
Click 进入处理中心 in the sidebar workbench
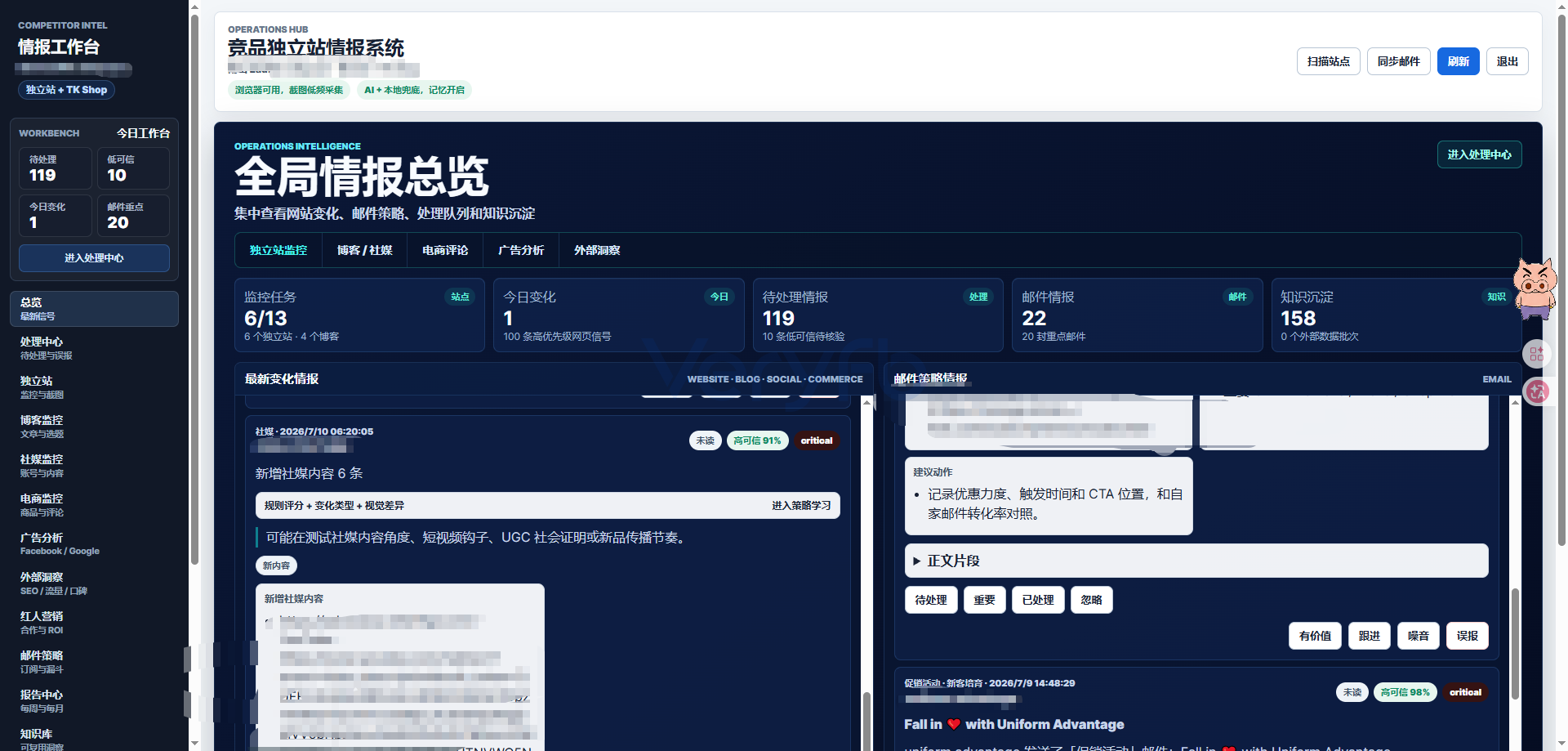click(94, 258)
